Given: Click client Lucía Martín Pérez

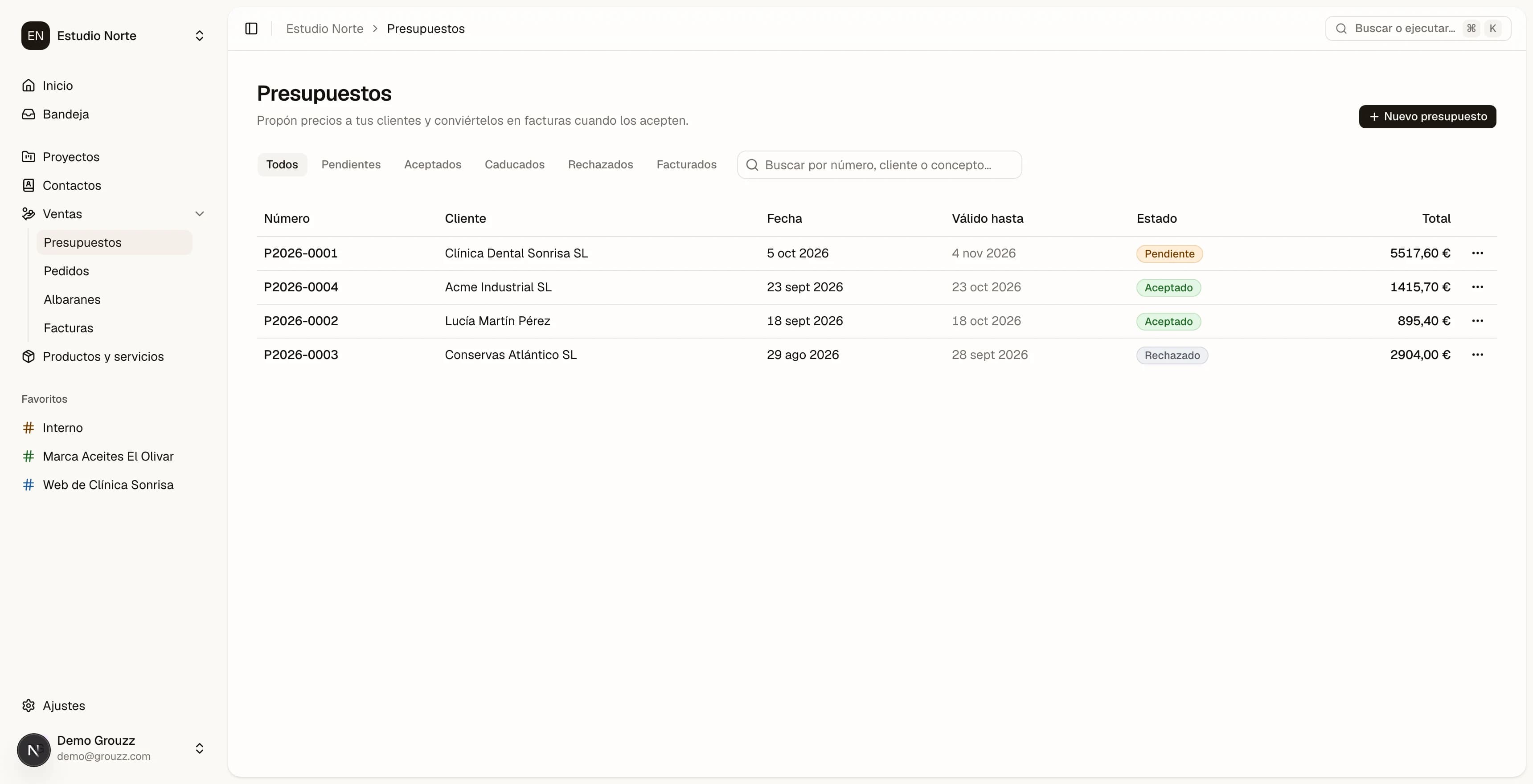Looking at the screenshot, I should point(497,321).
